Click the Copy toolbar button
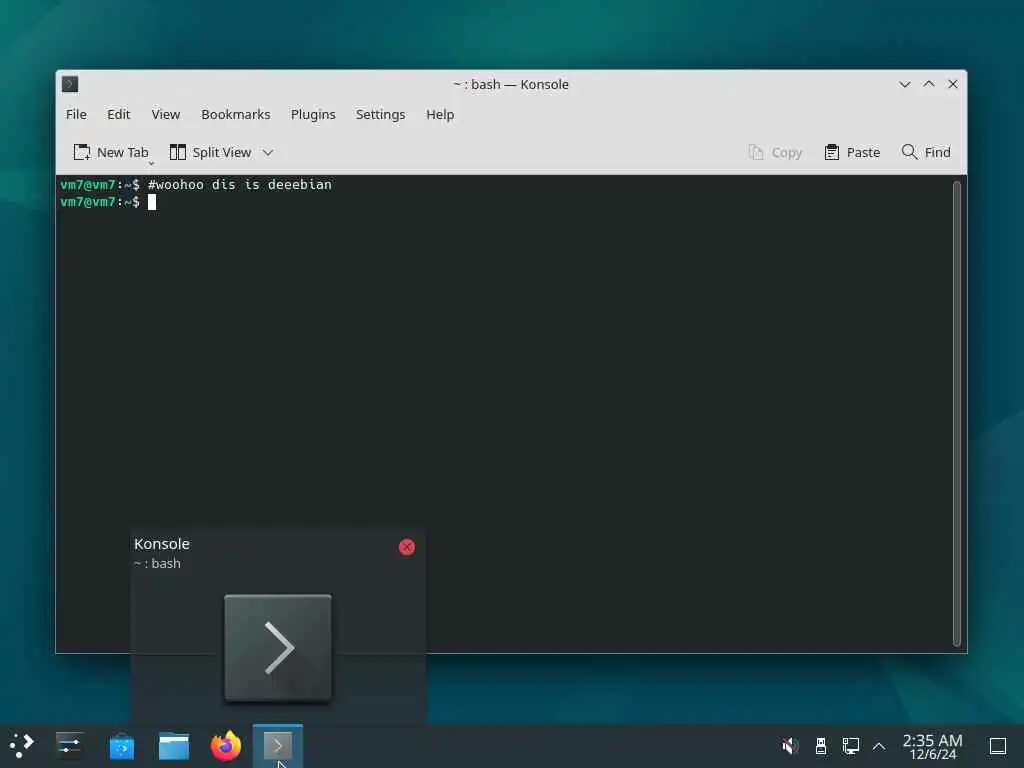Image resolution: width=1024 pixels, height=768 pixels. pos(775,152)
